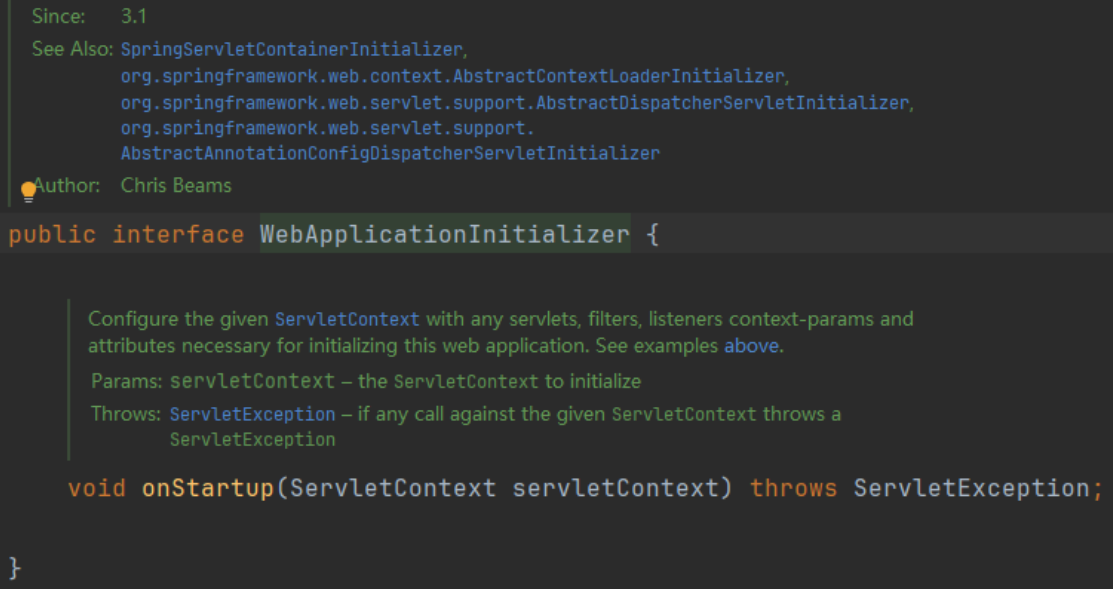Click the 'Since:' label
1113x589 pixels.
[59, 16]
